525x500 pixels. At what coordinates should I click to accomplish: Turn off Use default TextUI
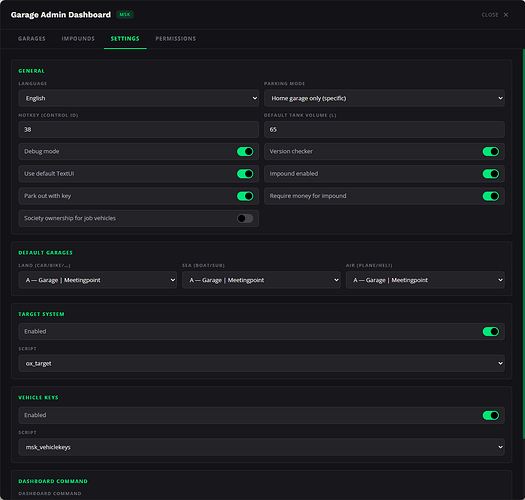tap(245, 173)
